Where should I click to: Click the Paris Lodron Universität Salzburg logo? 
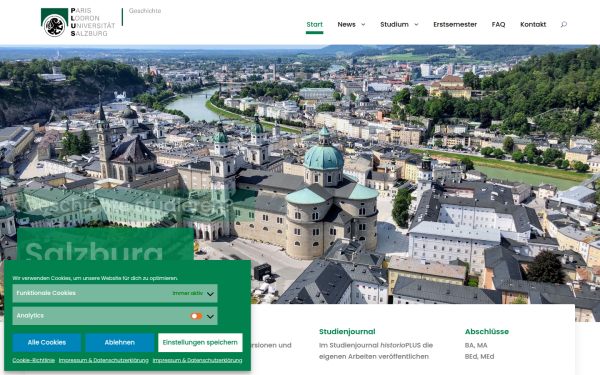click(78, 22)
